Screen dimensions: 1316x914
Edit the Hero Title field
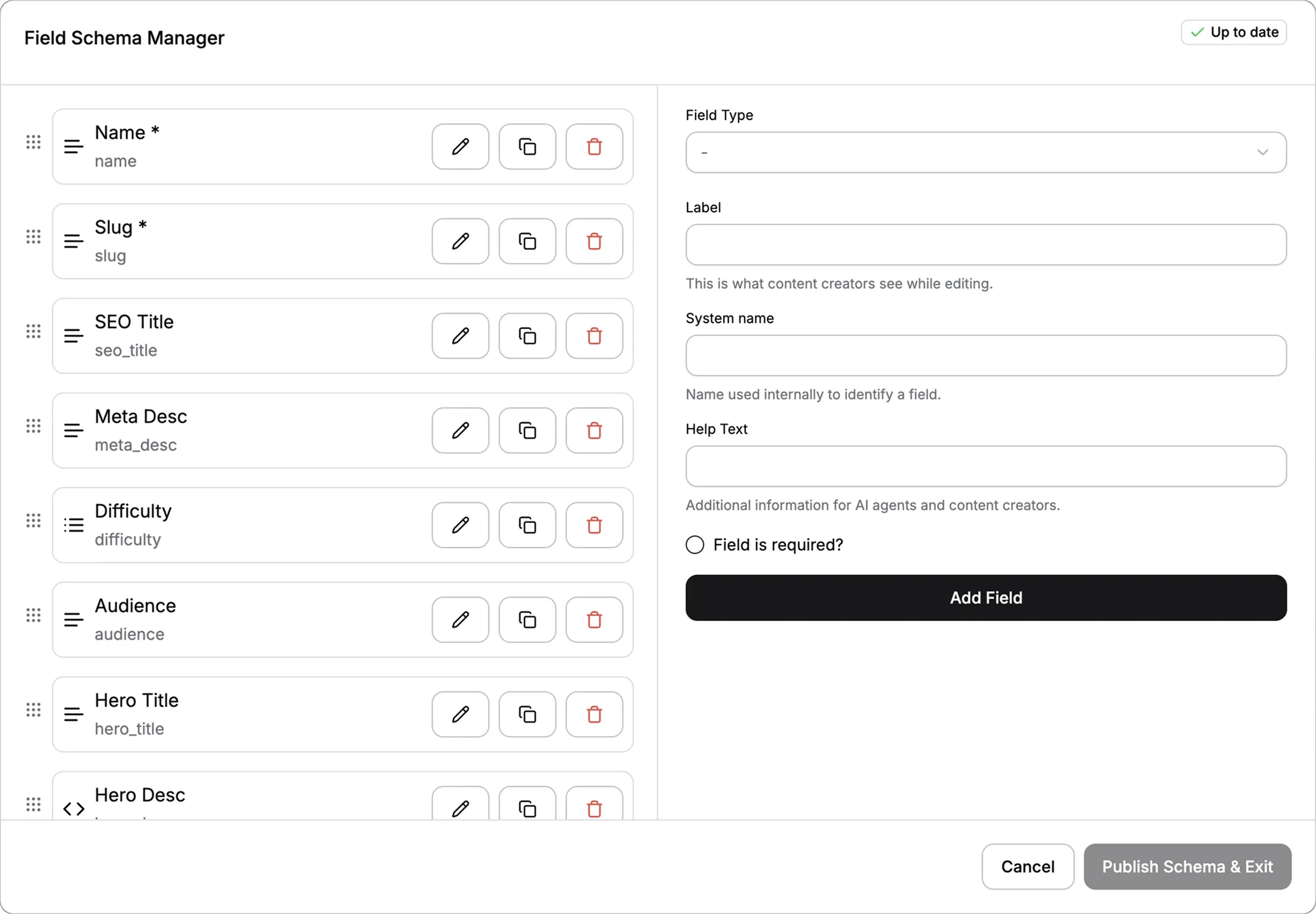[x=460, y=714]
